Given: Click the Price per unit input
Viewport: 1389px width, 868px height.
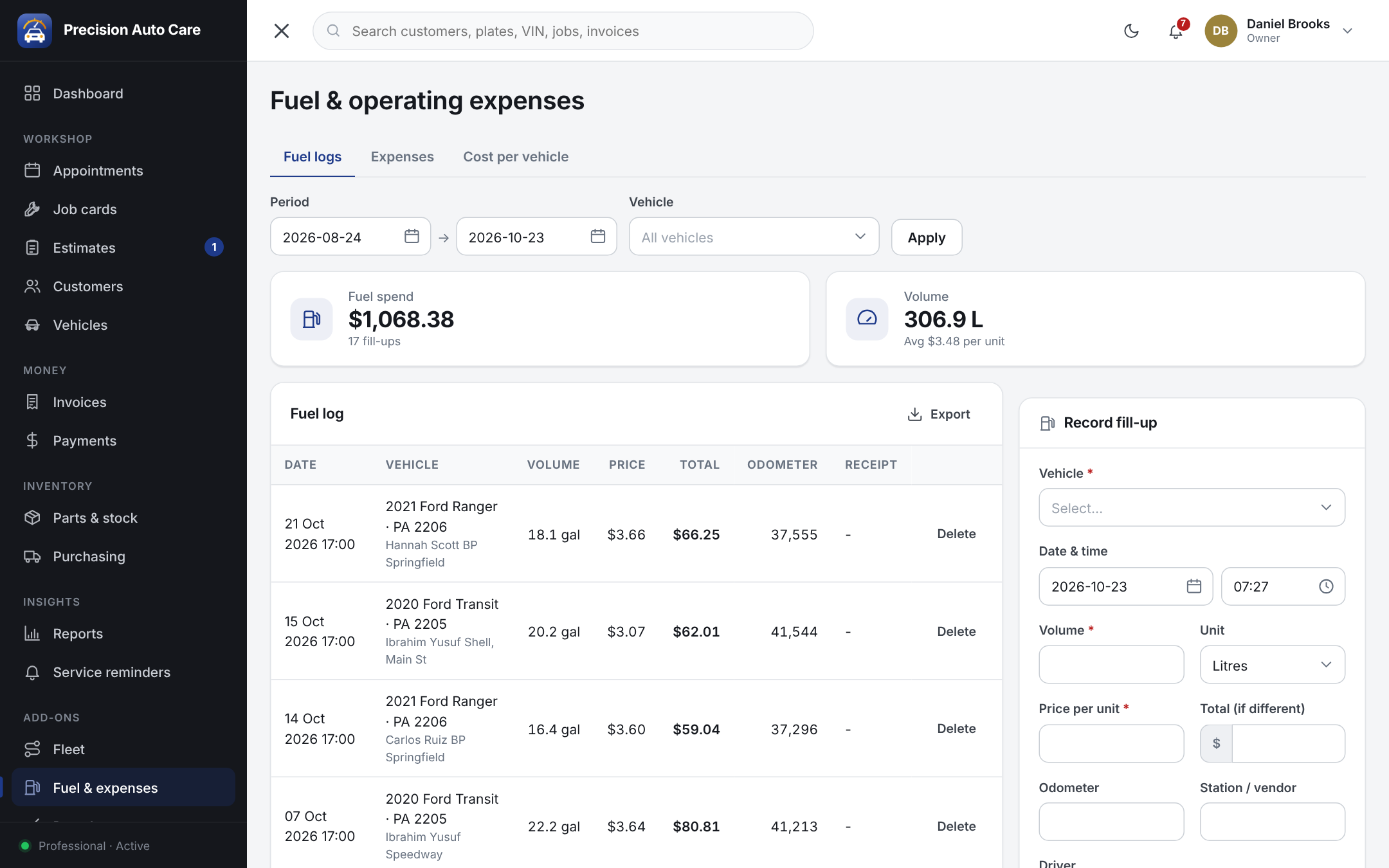Looking at the screenshot, I should tap(1111, 743).
